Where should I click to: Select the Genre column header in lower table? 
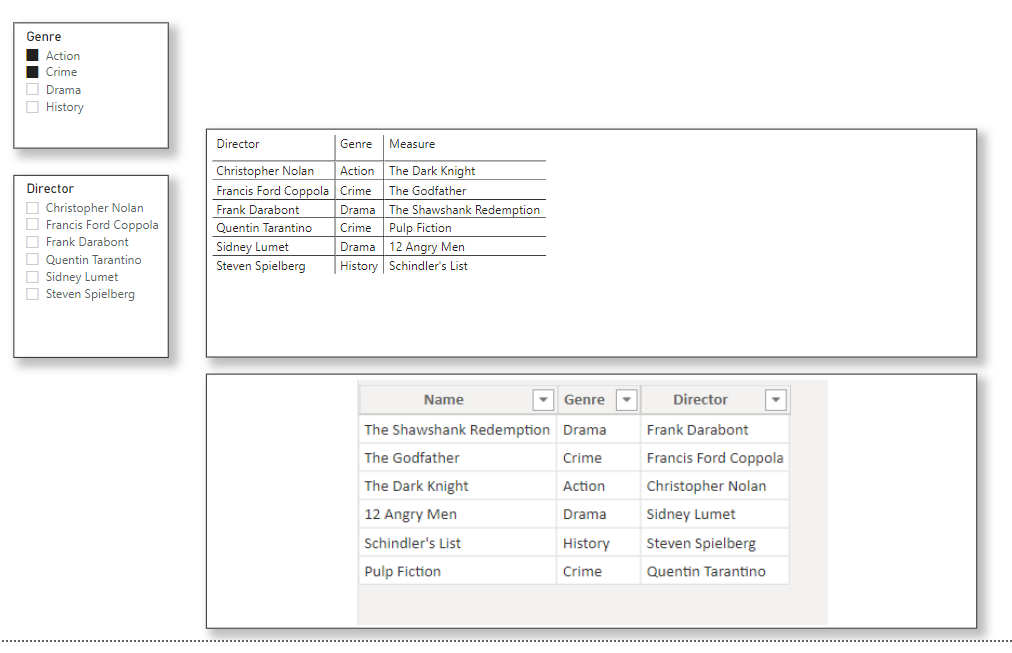(x=585, y=399)
